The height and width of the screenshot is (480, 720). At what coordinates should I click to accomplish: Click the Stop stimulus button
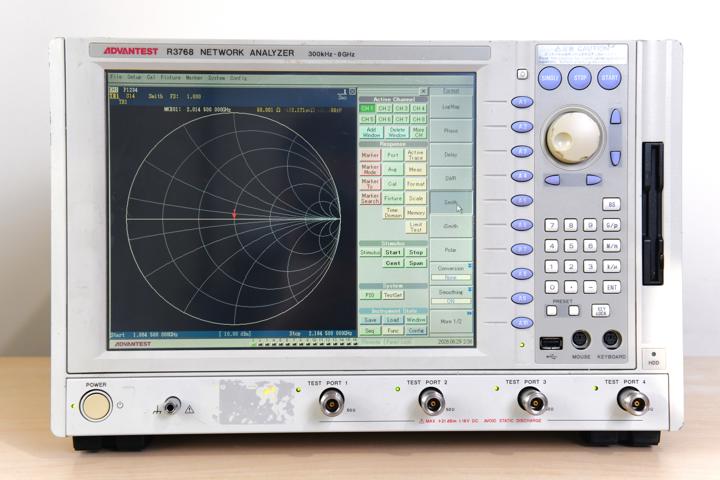pos(416,252)
